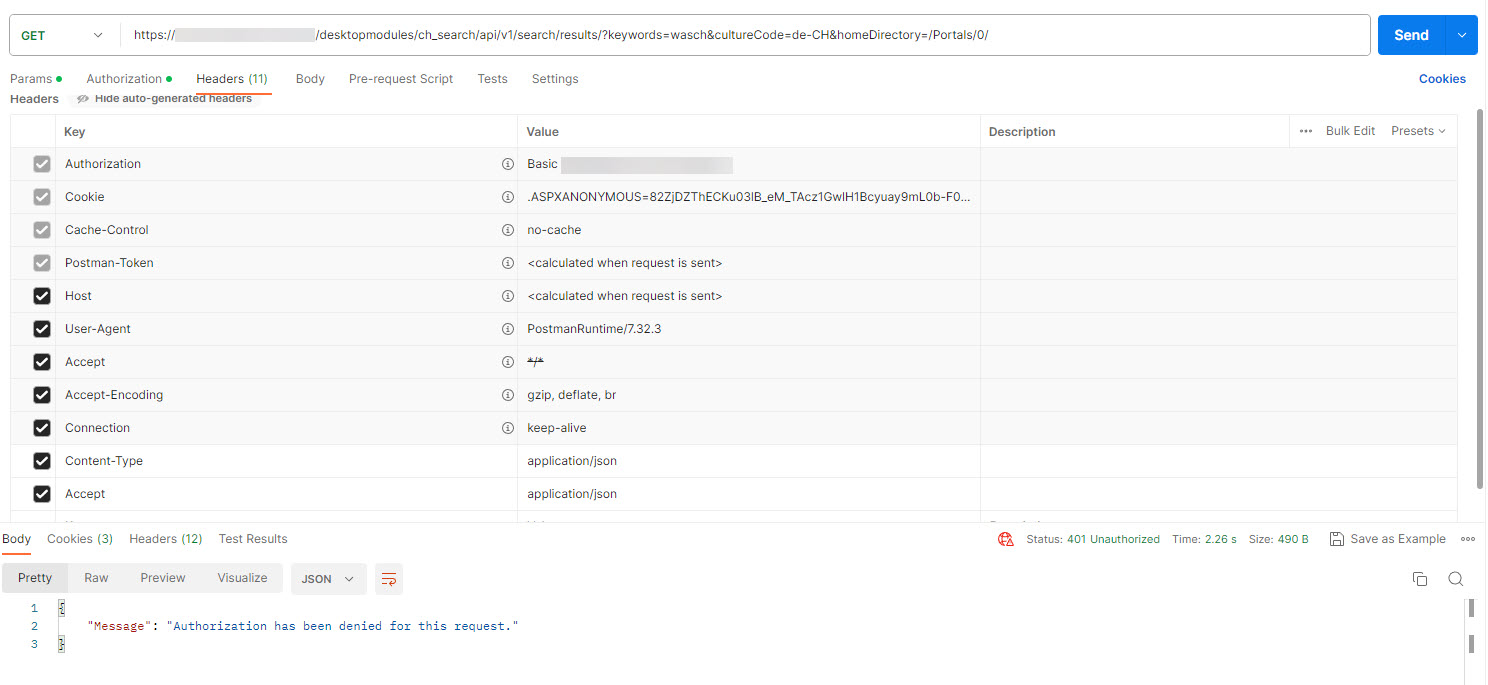The image size is (1488, 685).
Task: Open the JSON format dropdown
Action: click(x=327, y=579)
